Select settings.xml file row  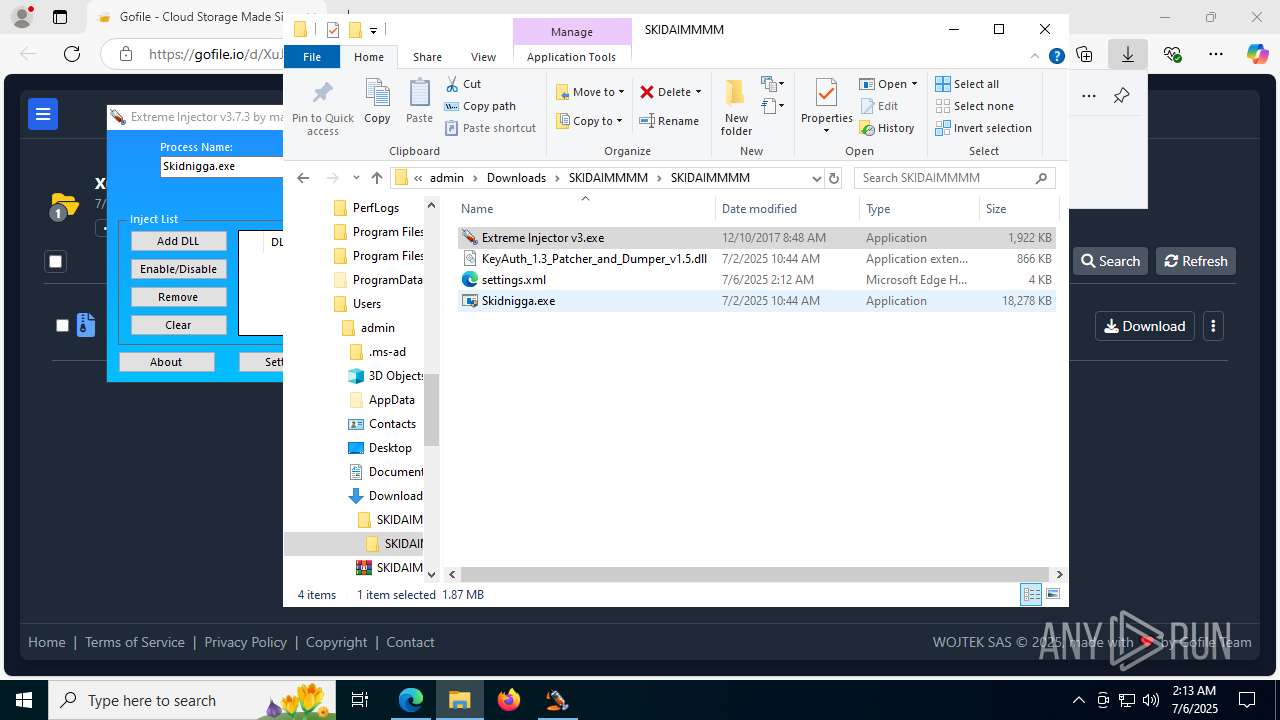[756, 280]
